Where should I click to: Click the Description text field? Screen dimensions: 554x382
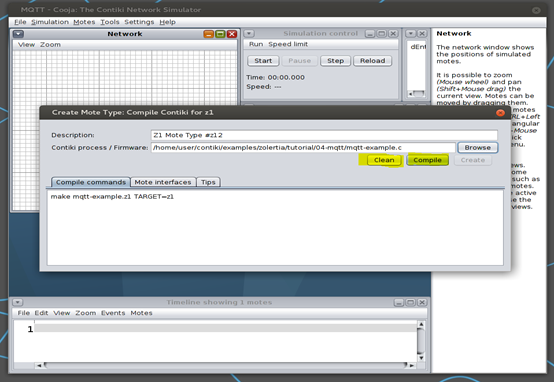tap(324, 135)
